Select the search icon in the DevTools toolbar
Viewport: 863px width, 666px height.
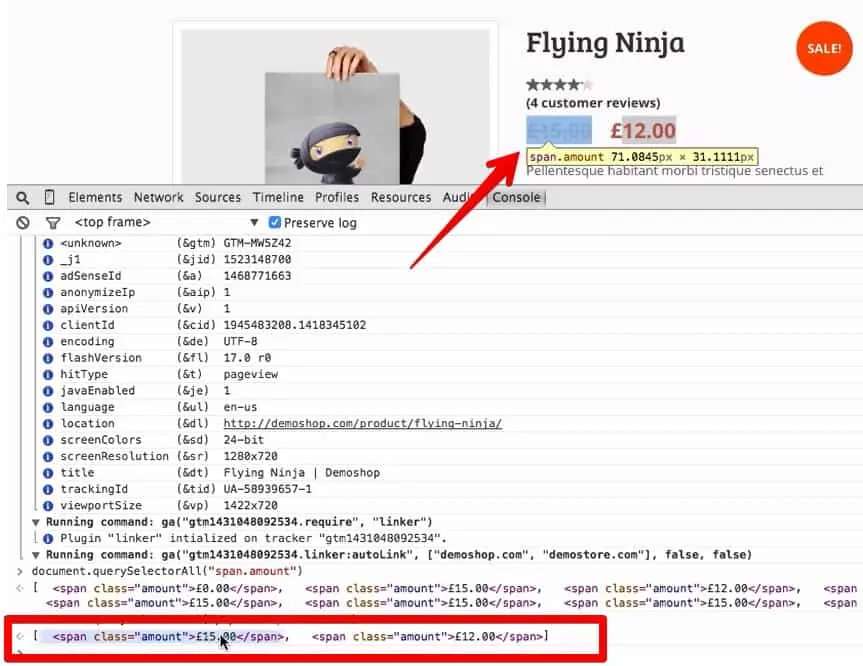pos(22,197)
